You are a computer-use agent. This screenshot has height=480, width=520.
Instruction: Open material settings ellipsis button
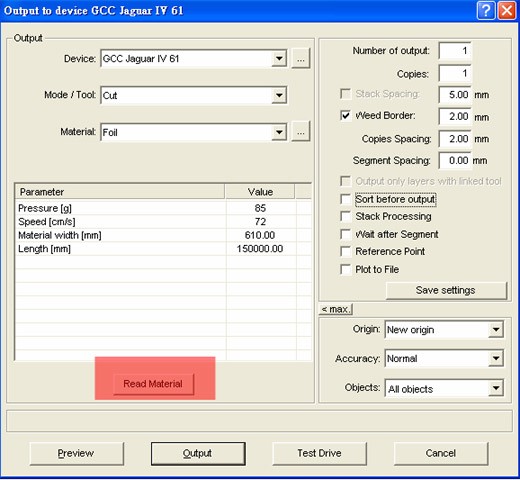coord(301,132)
